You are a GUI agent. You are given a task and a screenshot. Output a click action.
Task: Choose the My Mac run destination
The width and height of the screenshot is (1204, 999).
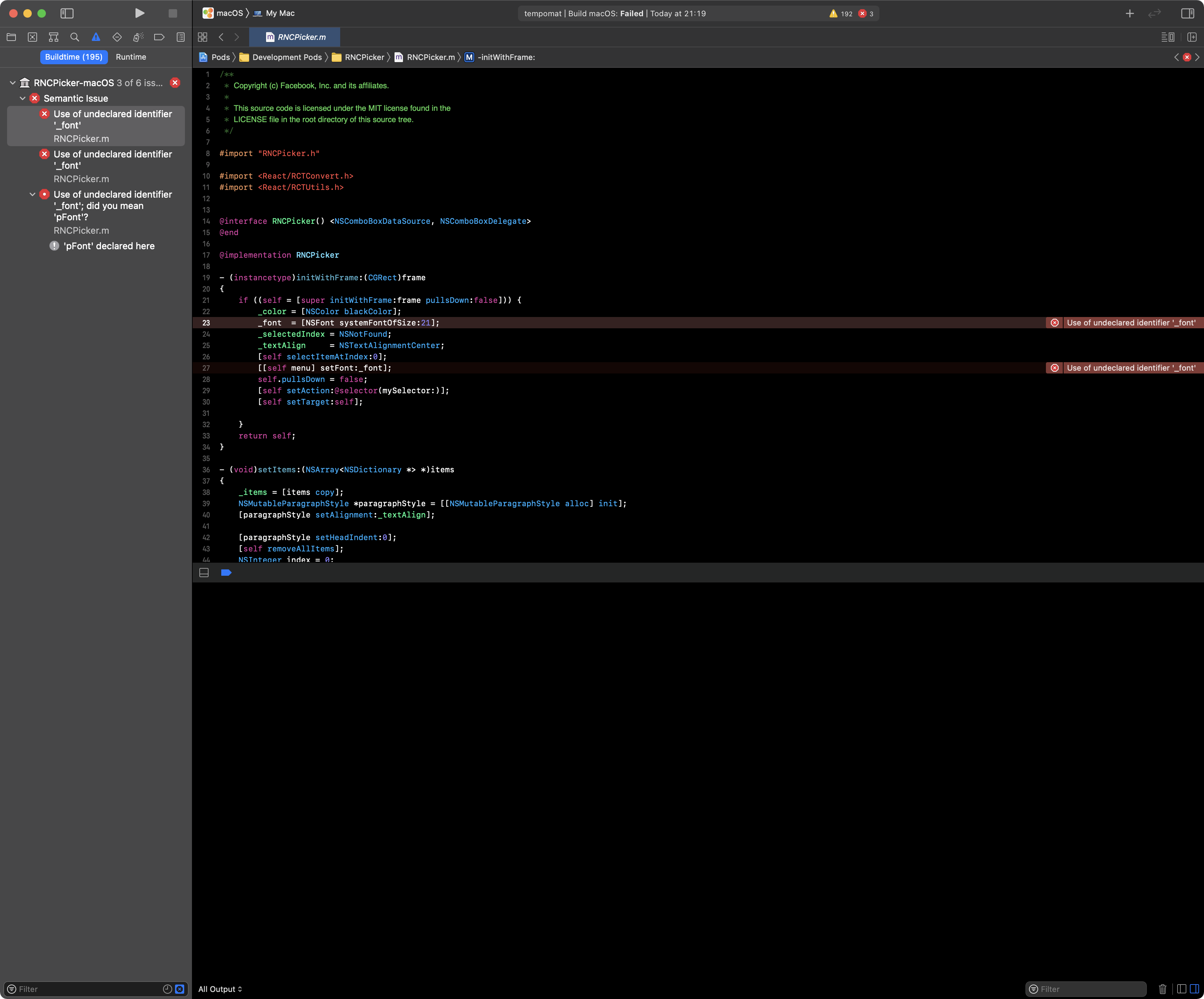pos(274,13)
